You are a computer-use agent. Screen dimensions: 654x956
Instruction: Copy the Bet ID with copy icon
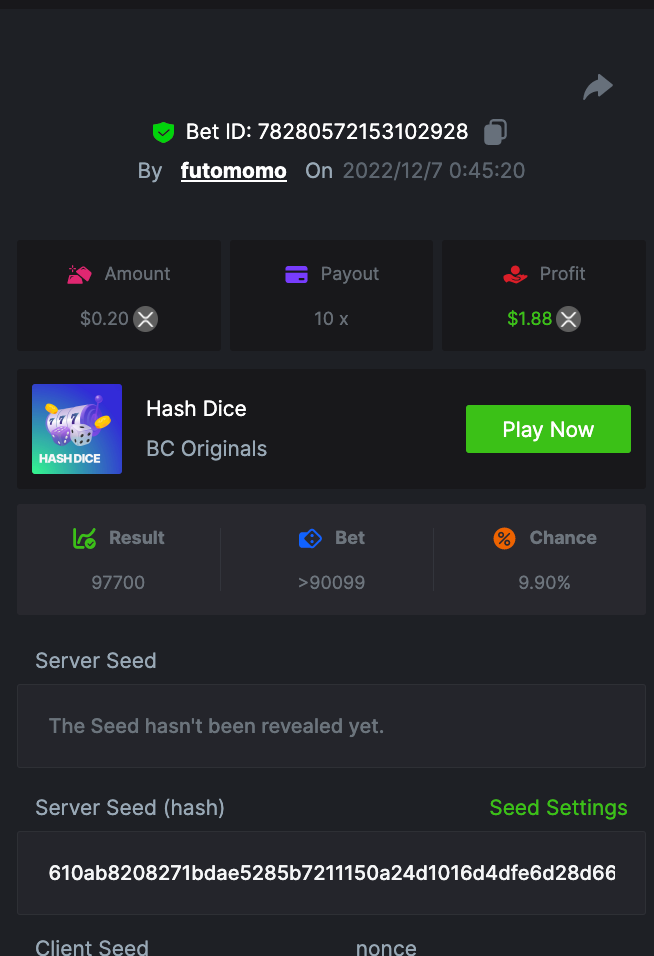[496, 131]
